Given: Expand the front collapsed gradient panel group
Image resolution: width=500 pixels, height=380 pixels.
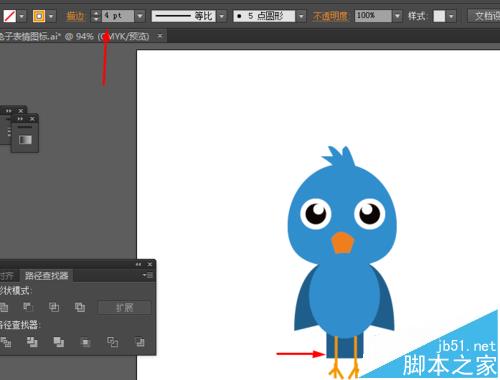Looking at the screenshot, I should coord(20,119).
